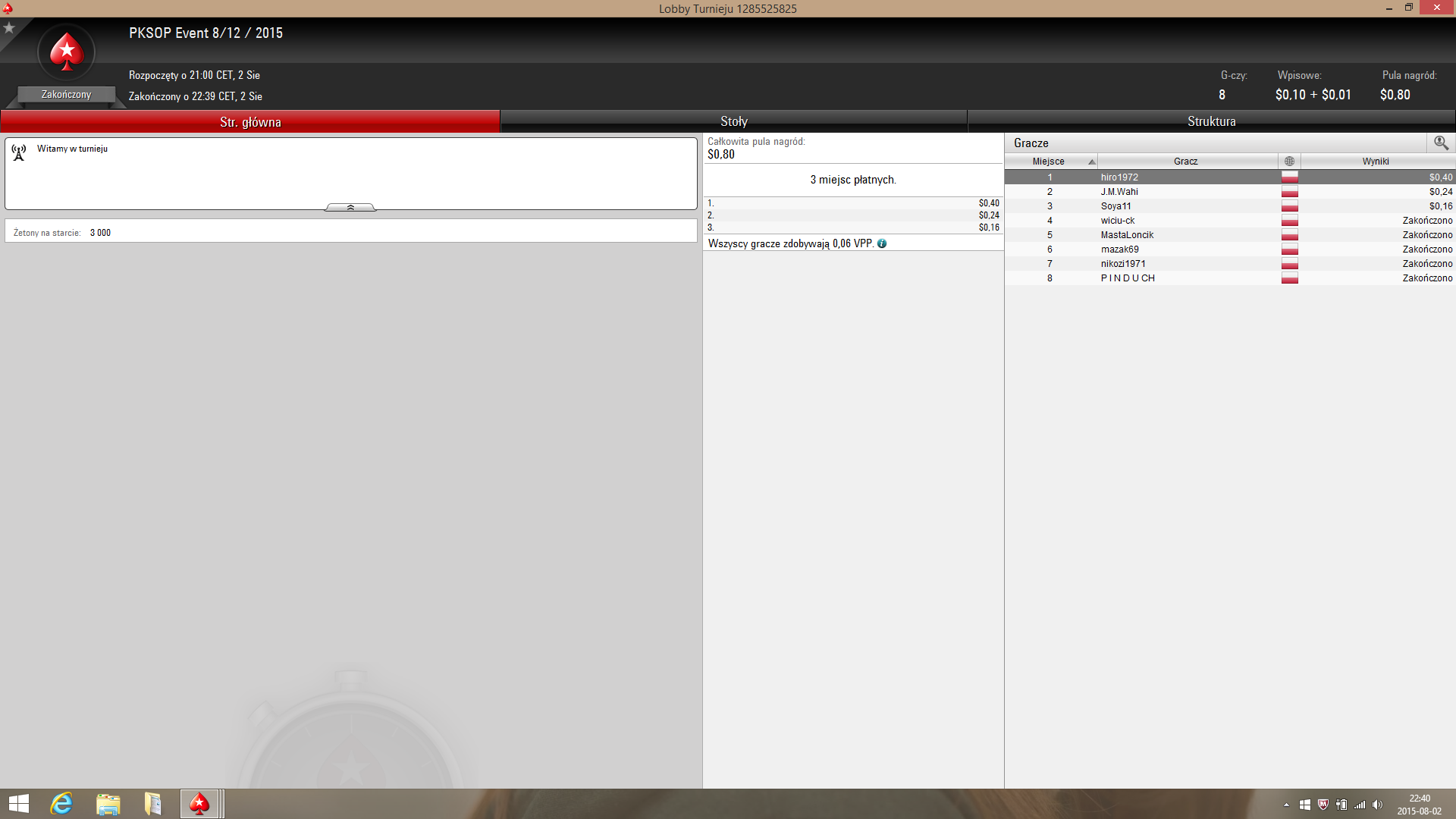This screenshot has width=1456, height=819.
Task: Select player nikozi1971 in the list
Action: point(1230,264)
